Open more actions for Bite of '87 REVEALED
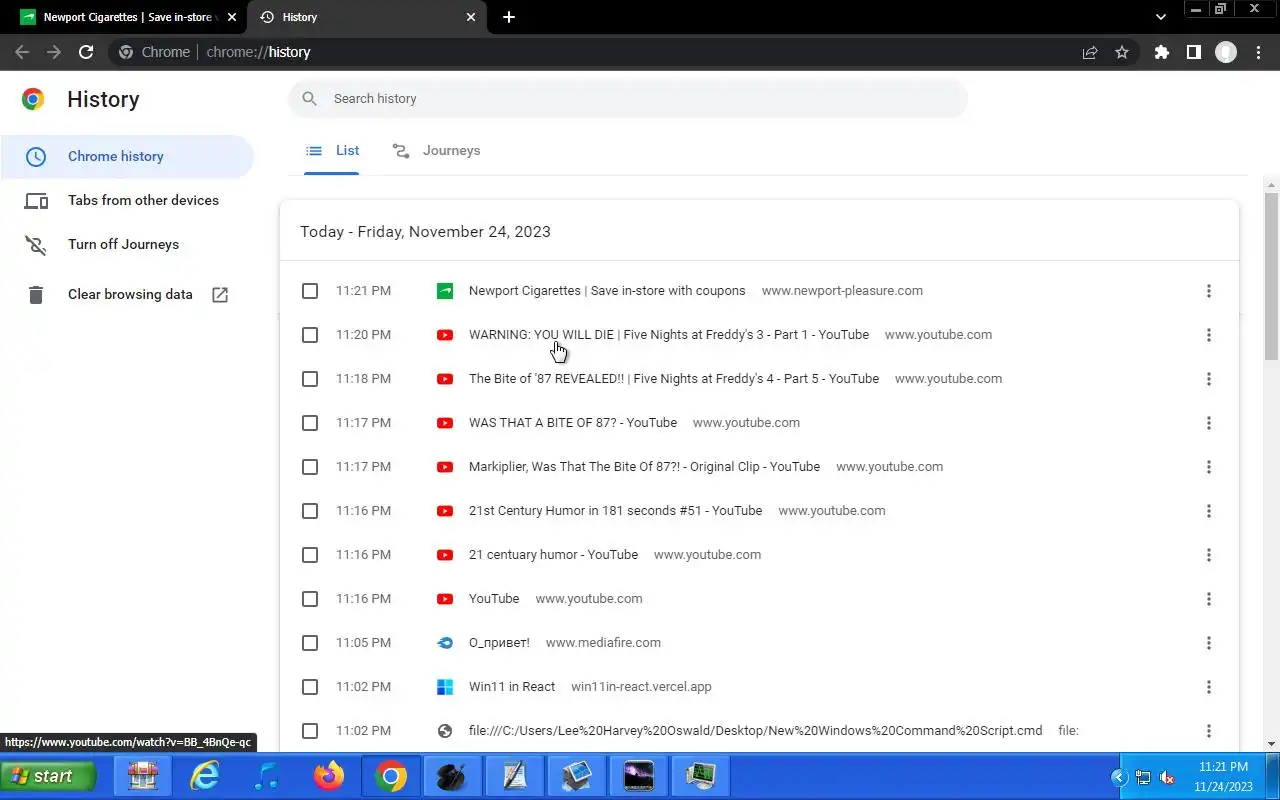The image size is (1280, 800). pyautogui.click(x=1208, y=379)
